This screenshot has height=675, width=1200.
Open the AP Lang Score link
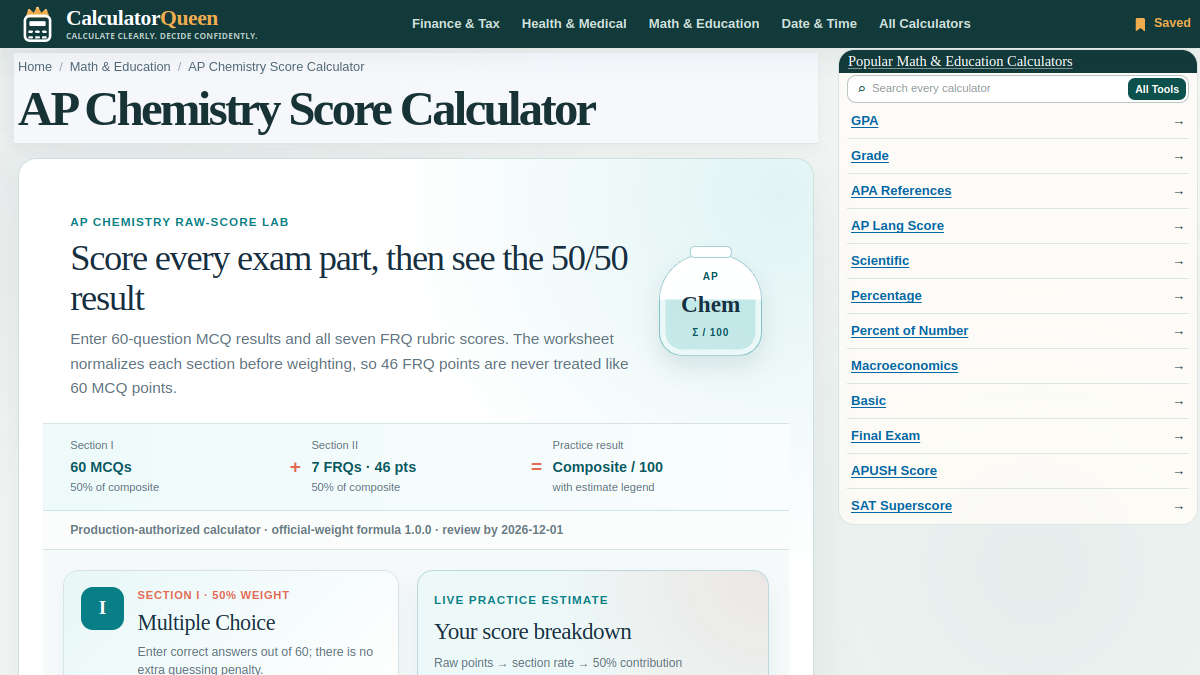[897, 226]
